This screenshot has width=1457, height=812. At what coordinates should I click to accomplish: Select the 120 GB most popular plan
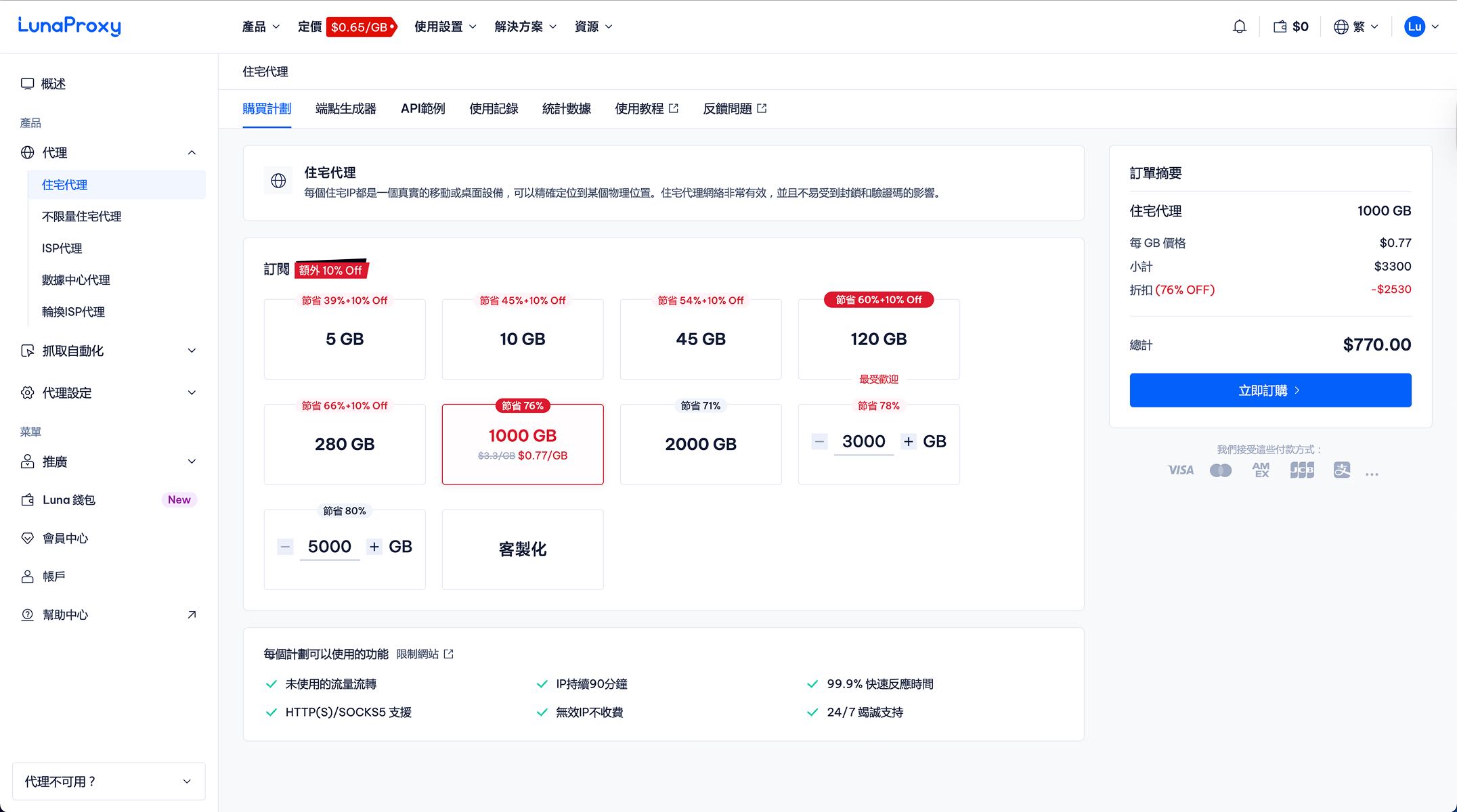click(x=879, y=339)
